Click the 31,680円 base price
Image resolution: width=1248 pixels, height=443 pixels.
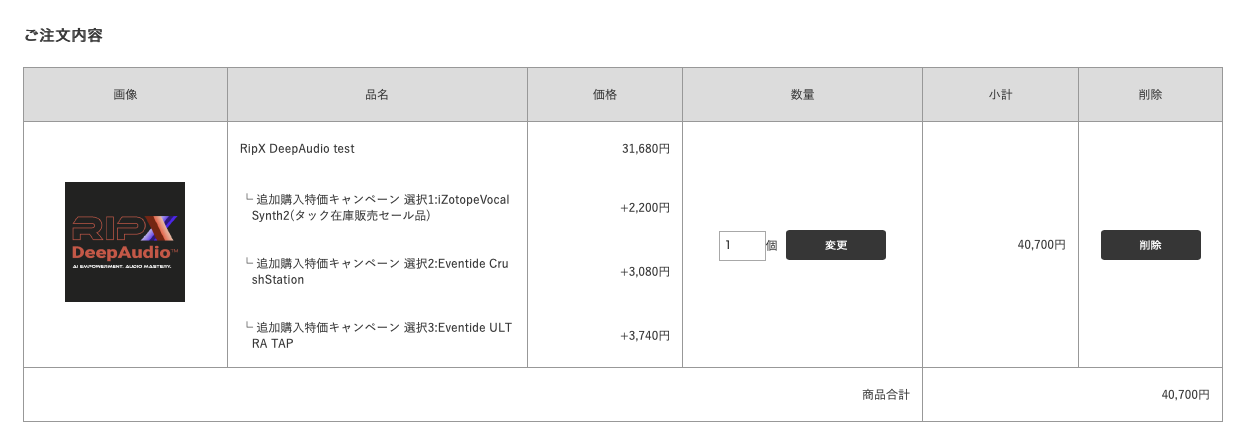(646, 149)
